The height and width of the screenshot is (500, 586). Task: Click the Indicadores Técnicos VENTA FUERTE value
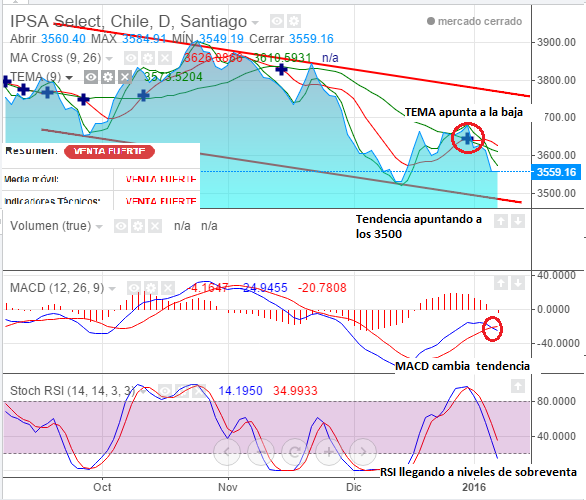coord(161,201)
